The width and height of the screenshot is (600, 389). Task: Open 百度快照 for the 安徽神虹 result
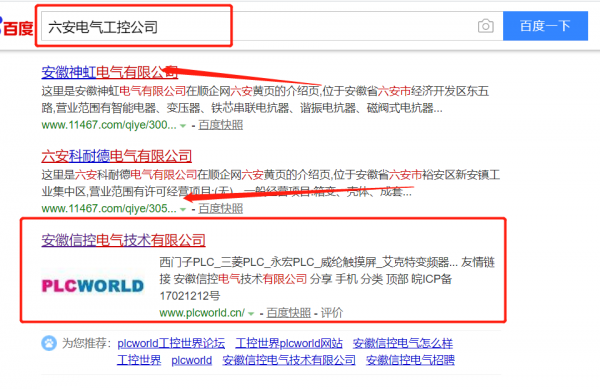[220, 125]
